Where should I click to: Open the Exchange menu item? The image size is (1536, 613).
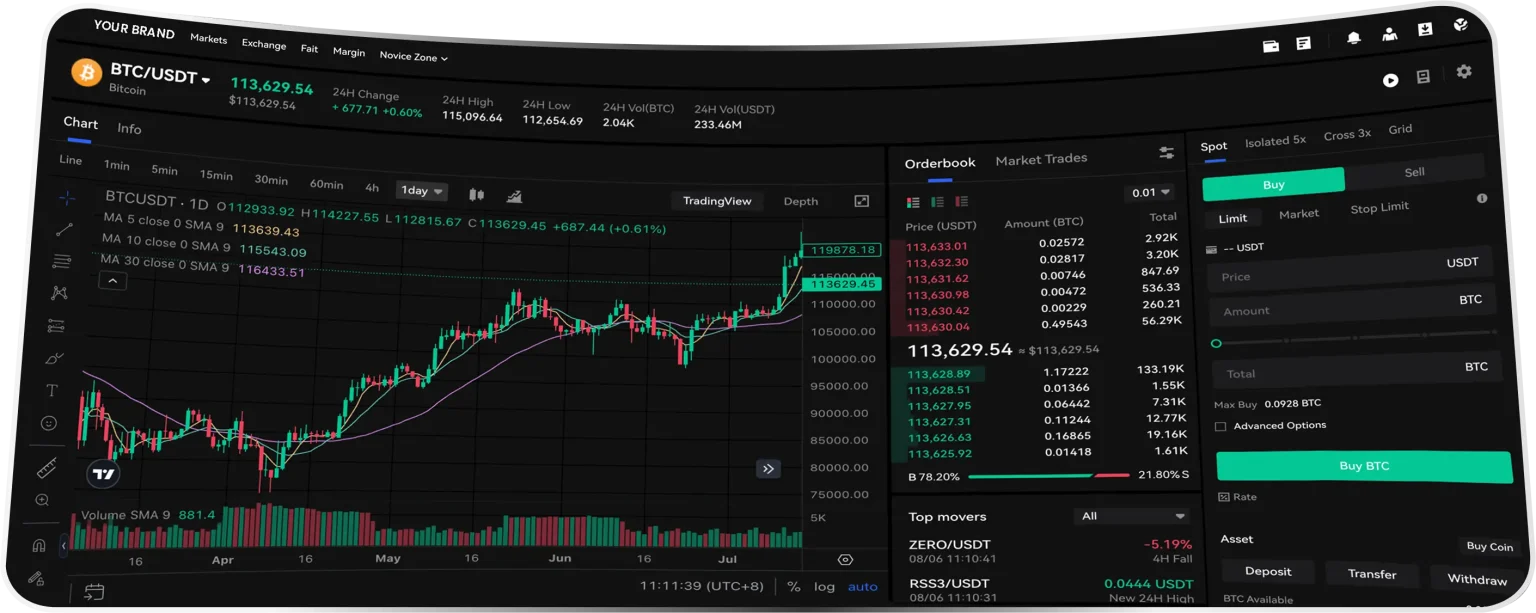[x=264, y=44]
